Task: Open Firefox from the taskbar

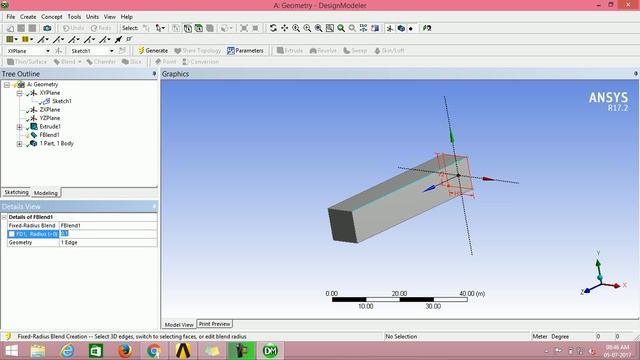Action: click(x=125, y=351)
